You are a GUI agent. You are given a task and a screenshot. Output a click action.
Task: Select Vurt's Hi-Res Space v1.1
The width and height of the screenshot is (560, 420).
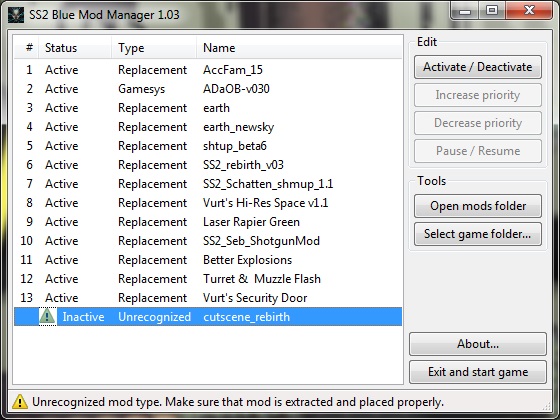(x=208, y=202)
